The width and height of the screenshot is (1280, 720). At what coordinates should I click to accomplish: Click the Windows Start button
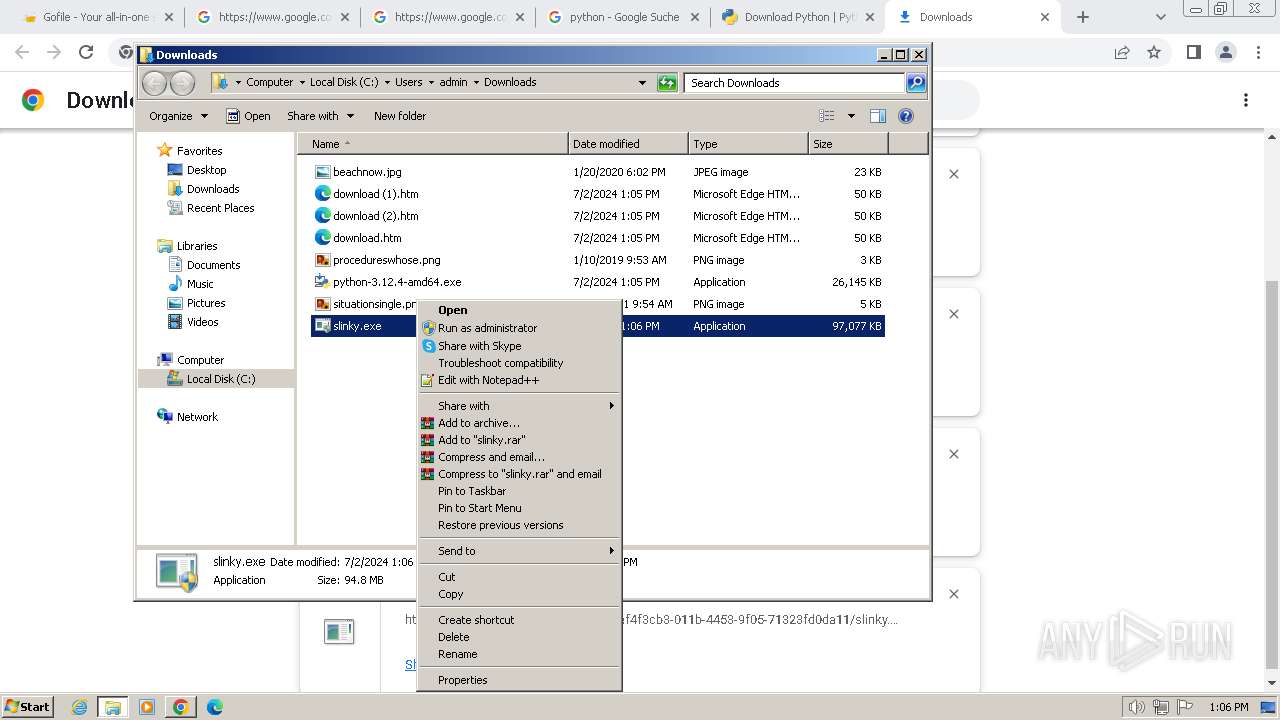27,707
